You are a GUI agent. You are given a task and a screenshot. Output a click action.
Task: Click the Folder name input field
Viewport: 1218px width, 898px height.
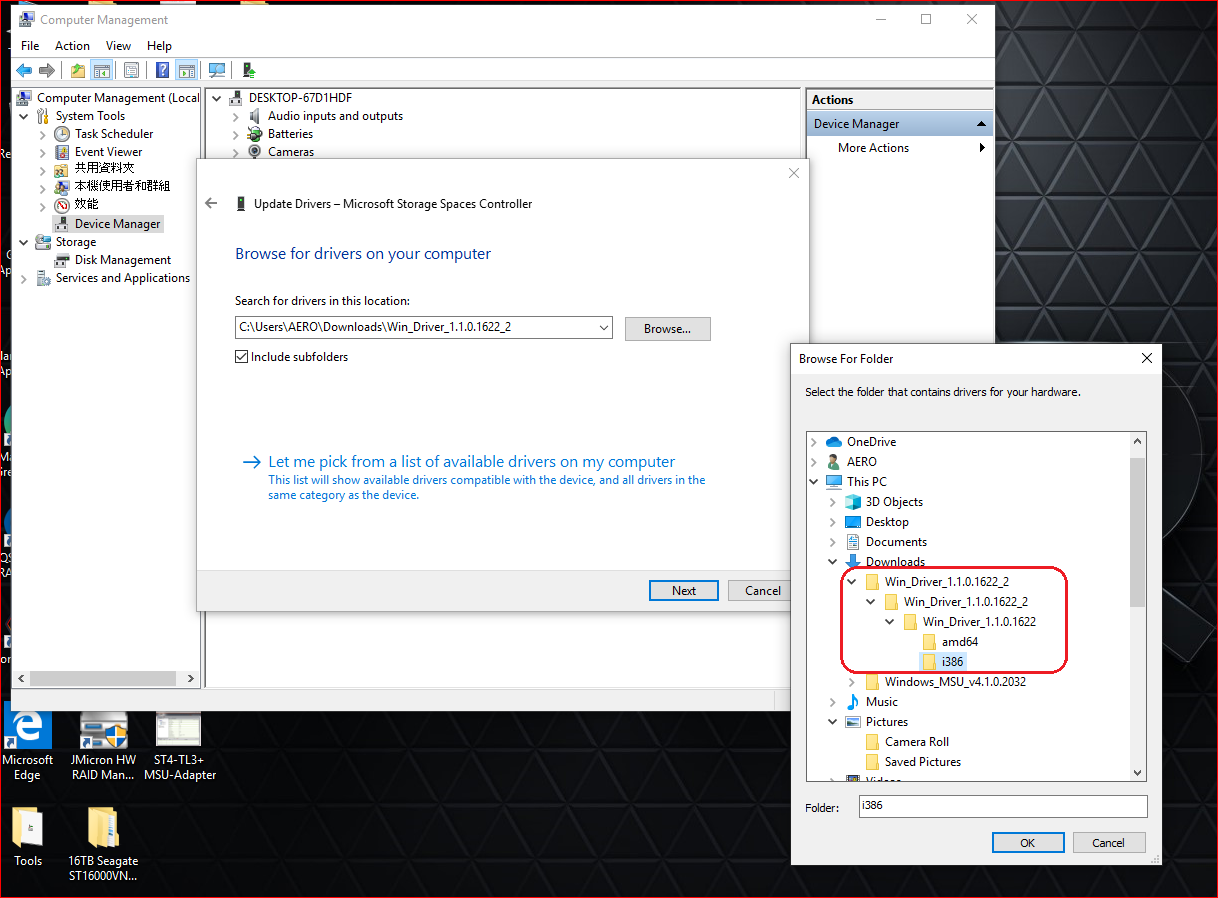pos(1002,806)
